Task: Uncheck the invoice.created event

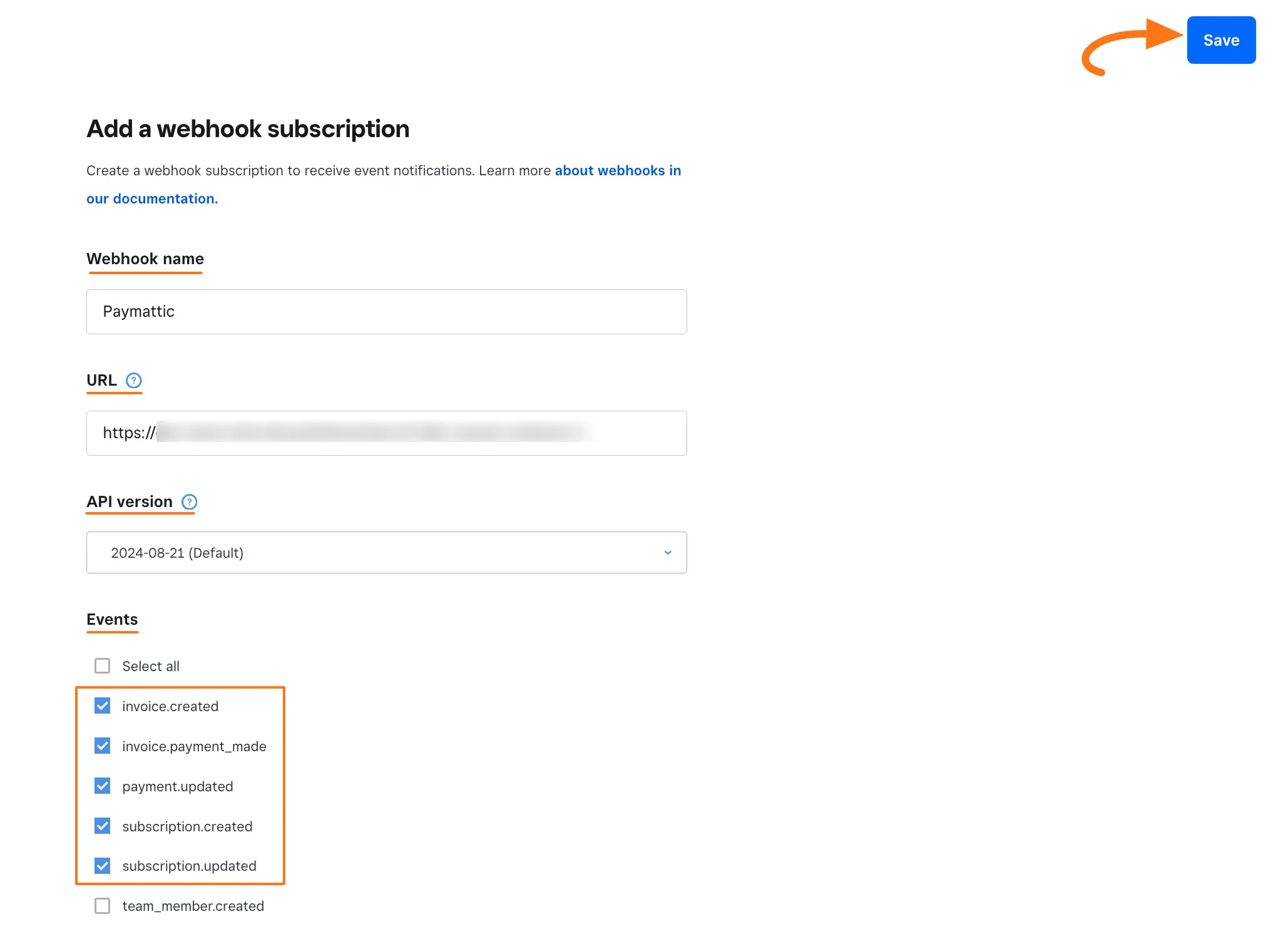Action: pyautogui.click(x=102, y=706)
